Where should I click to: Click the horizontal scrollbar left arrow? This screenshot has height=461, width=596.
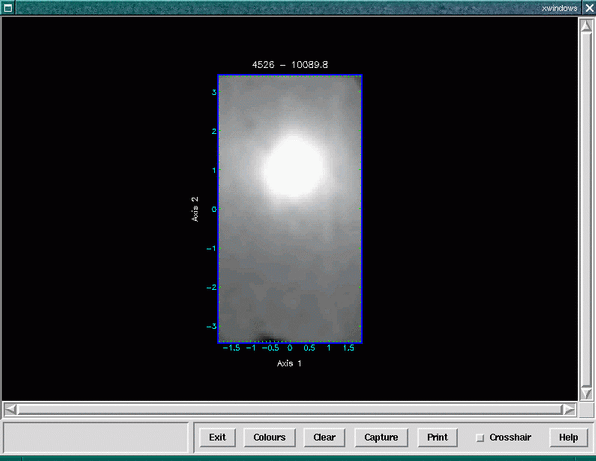pos(10,409)
